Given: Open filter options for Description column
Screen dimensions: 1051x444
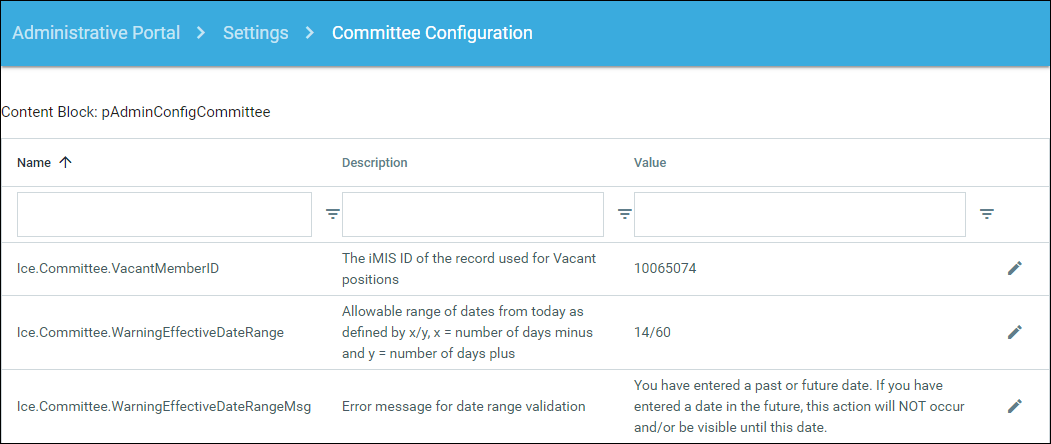Looking at the screenshot, I should pyautogui.click(x=625, y=214).
